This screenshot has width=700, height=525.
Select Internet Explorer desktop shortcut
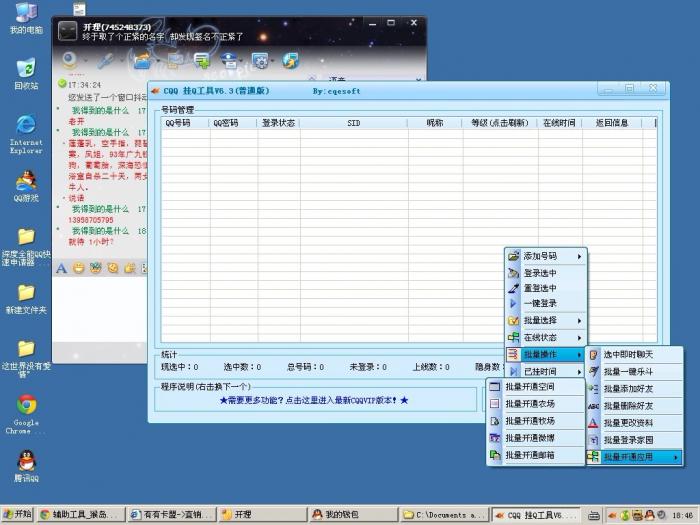tap(26, 134)
